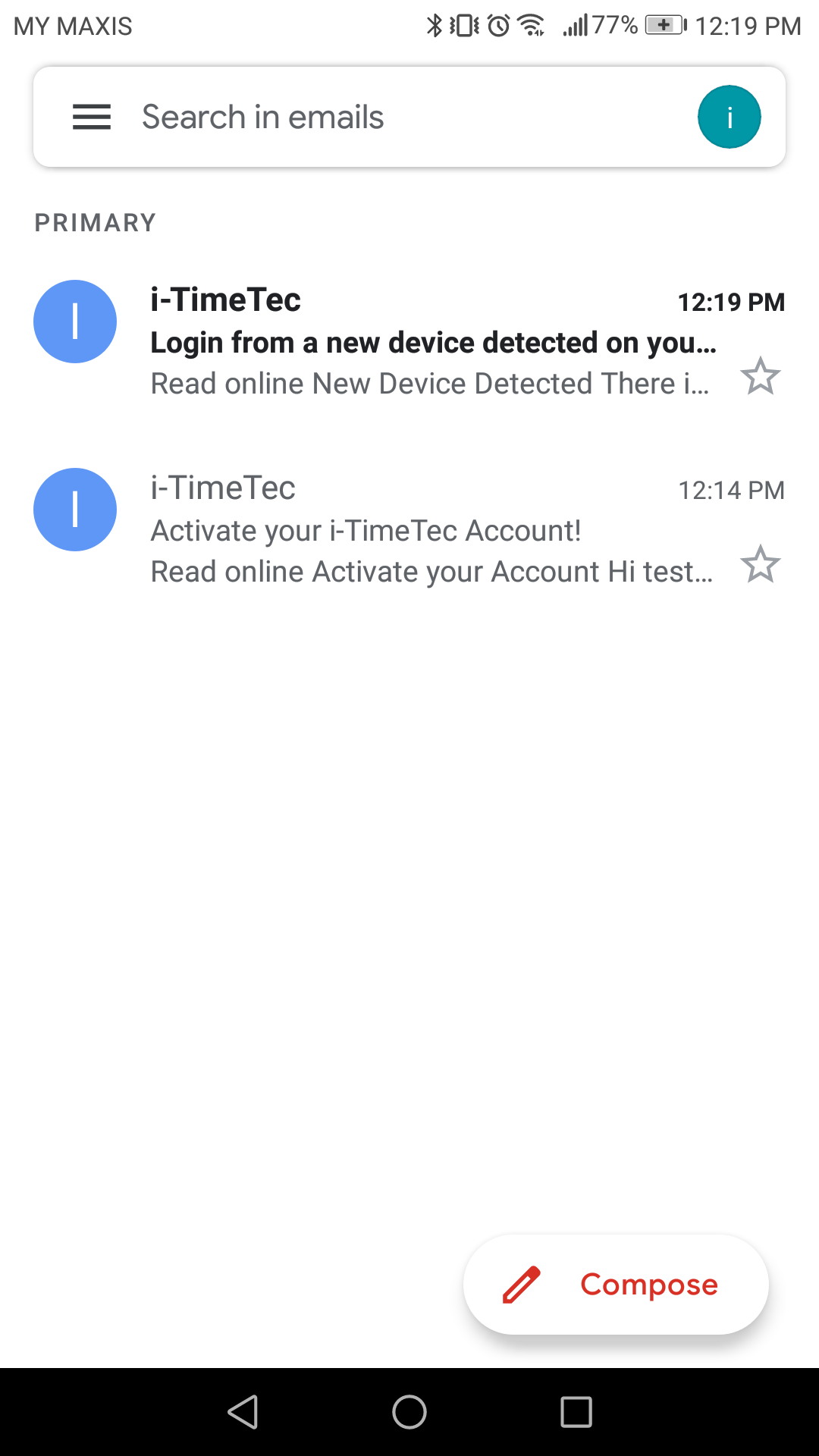Tap the Wi-Fi status icon

click(x=531, y=26)
